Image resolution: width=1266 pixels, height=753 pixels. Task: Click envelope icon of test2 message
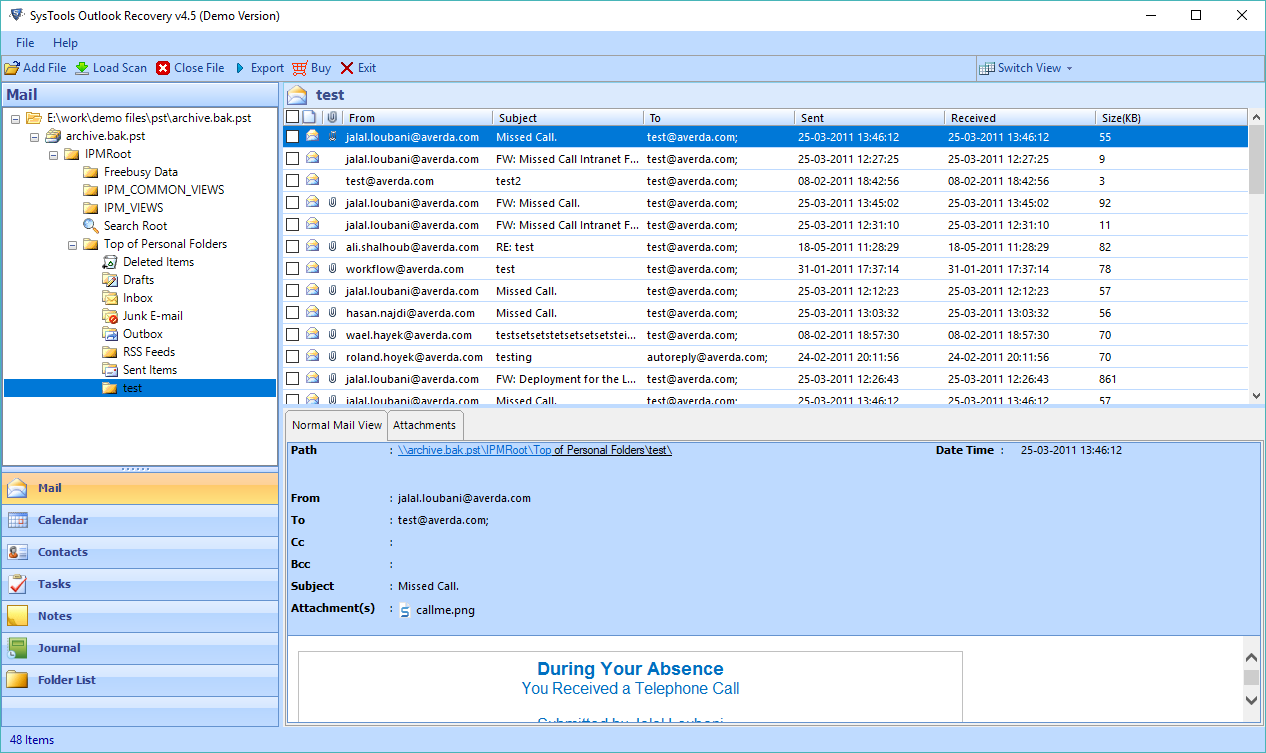pyautogui.click(x=313, y=181)
